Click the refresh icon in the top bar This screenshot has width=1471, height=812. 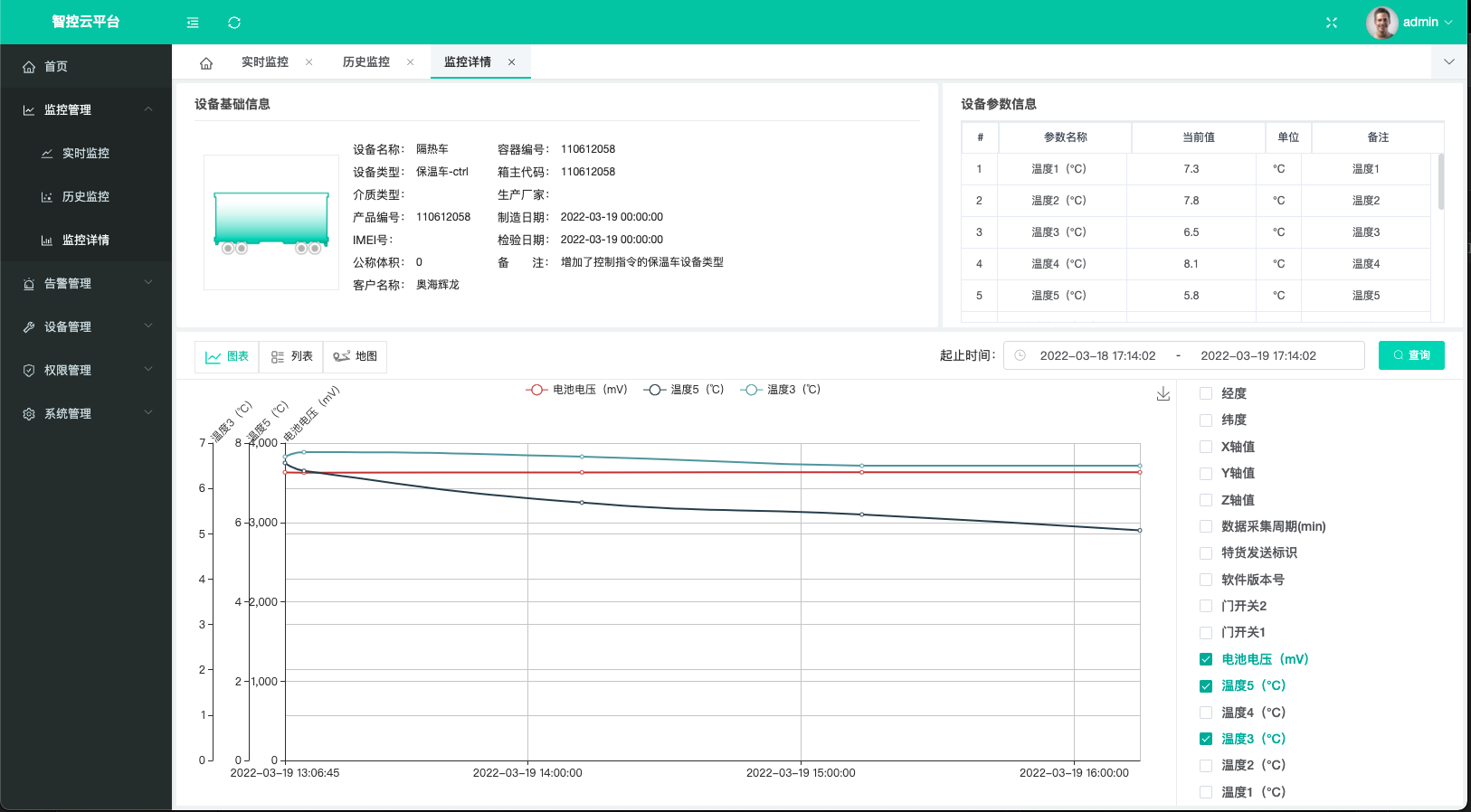(x=234, y=23)
